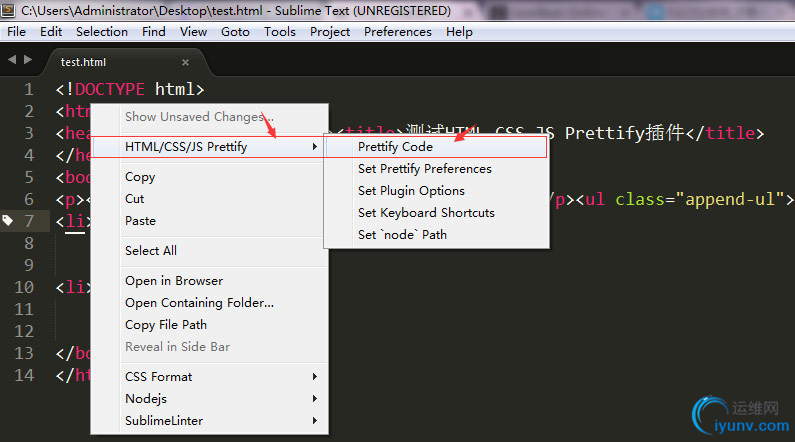Screen dimensions: 795x442
Task: Click line number 10 in gutter
Action: coord(24,287)
